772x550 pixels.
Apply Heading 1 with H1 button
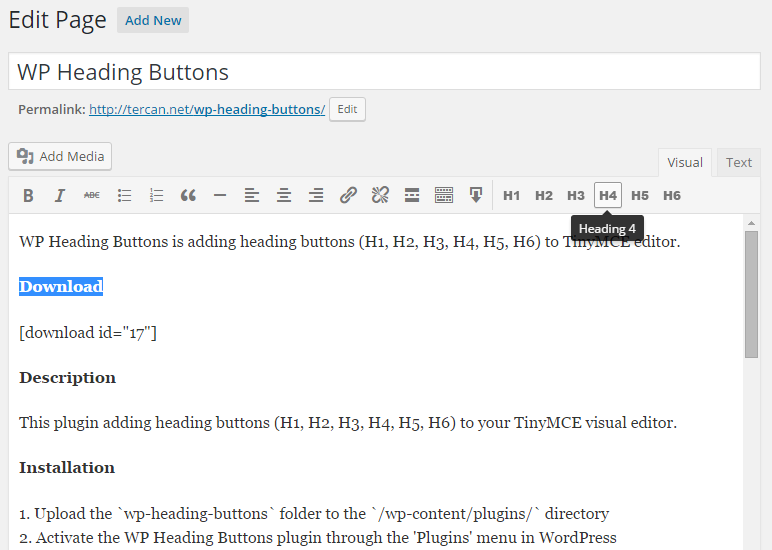pos(512,195)
